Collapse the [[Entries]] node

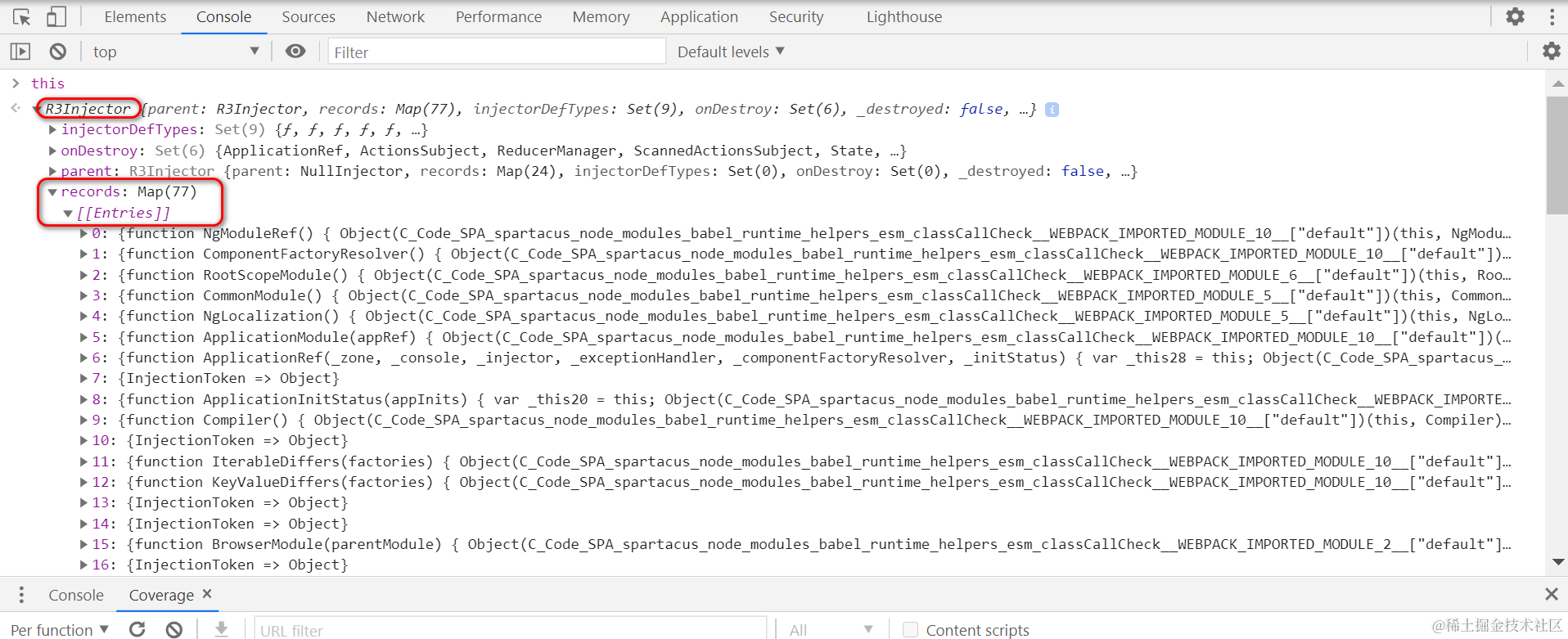[68, 214]
